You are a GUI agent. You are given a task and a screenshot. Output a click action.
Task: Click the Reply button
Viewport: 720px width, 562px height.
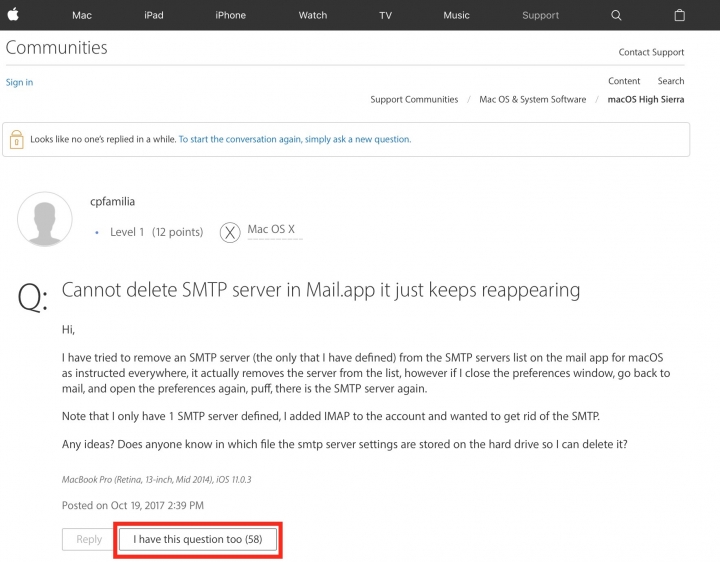pos(89,539)
